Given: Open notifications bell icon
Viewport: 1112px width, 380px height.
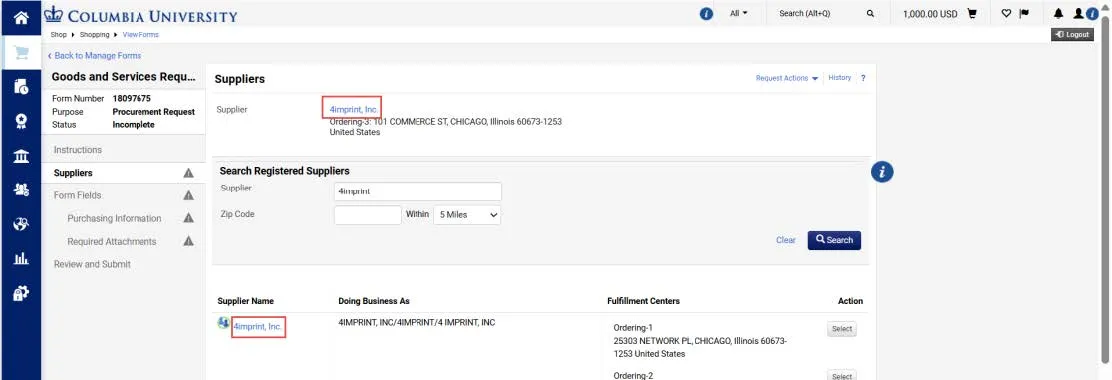Looking at the screenshot, I should point(1059,13).
